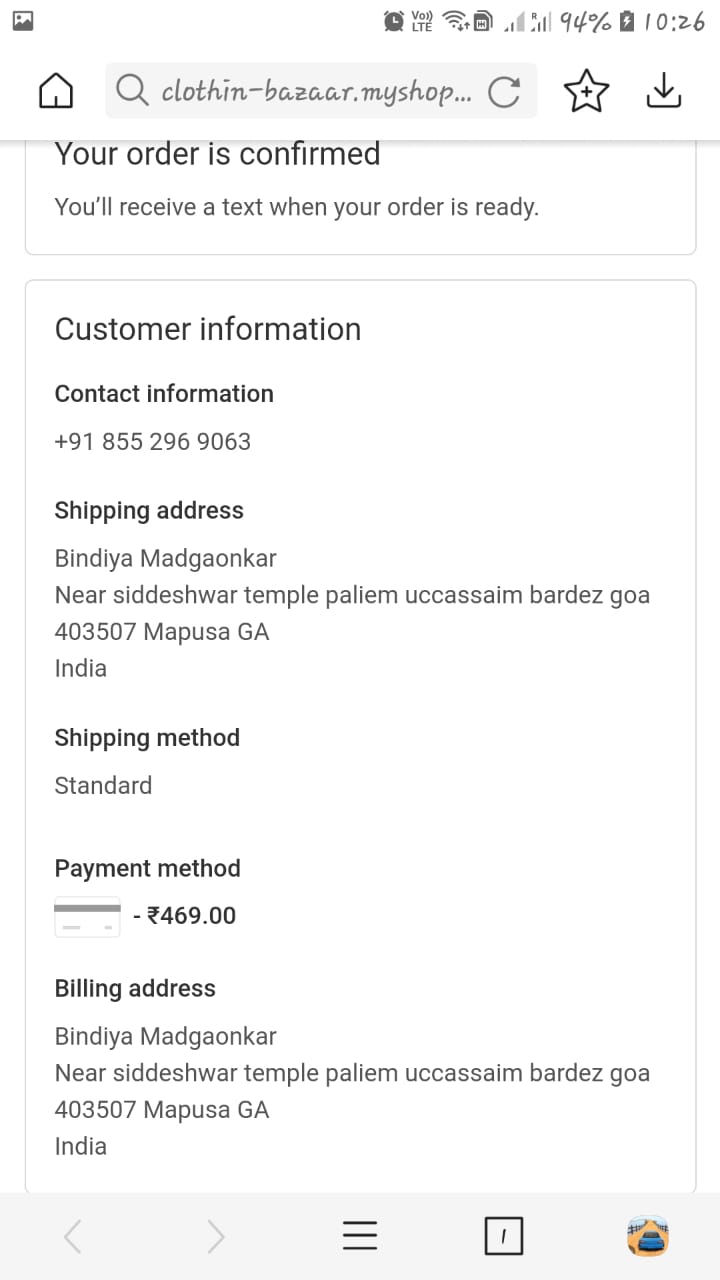
Task: Go forward using the right arrow
Action: pos(216,1237)
